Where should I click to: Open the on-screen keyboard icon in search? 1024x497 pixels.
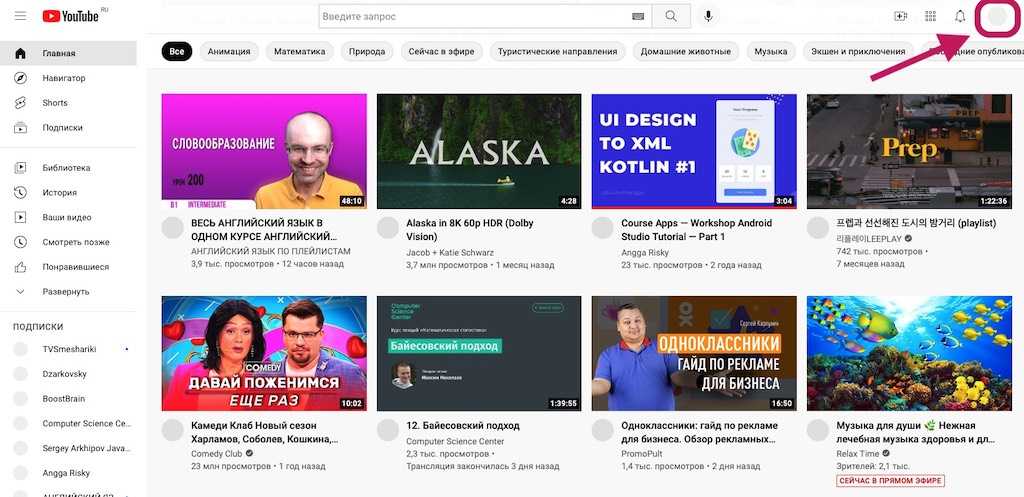coord(638,17)
